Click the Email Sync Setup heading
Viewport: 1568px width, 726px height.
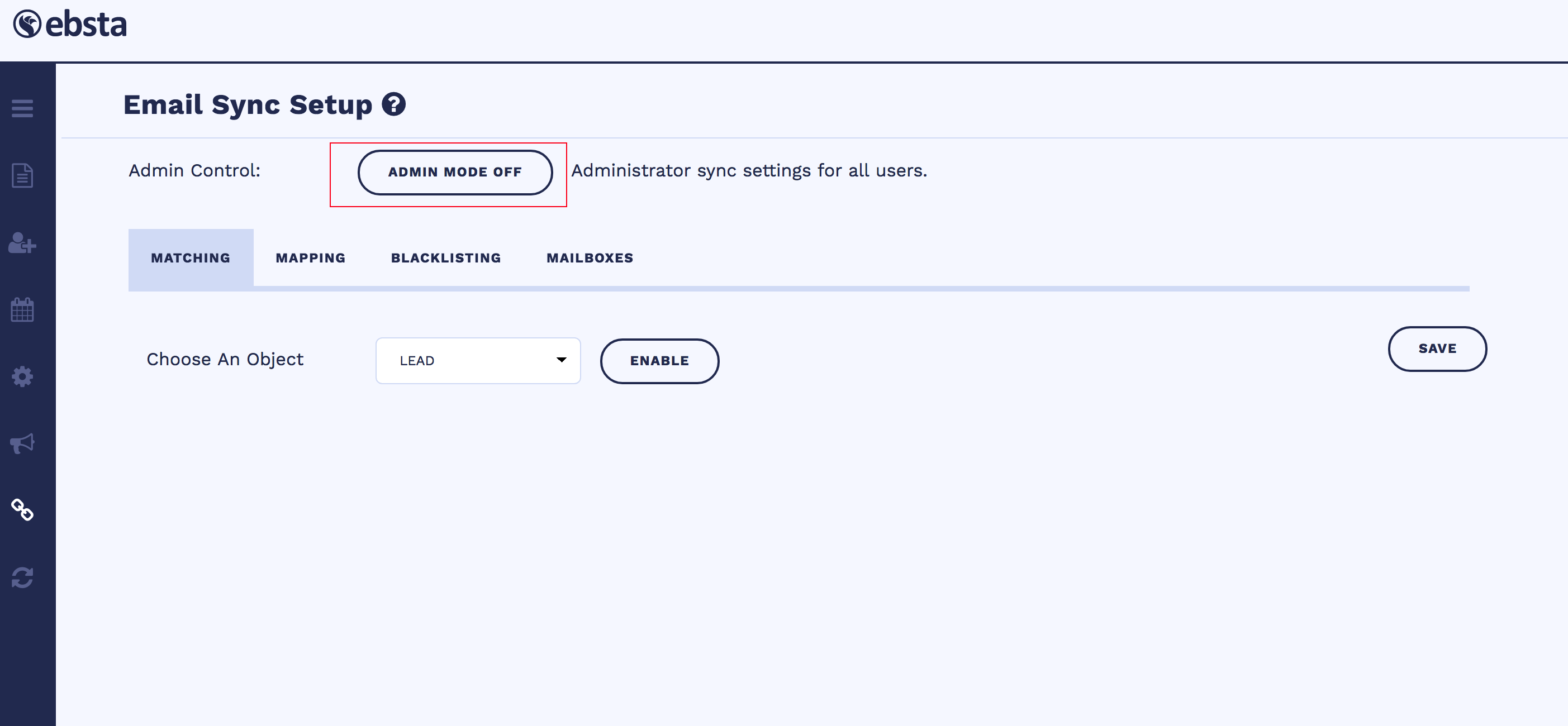[x=247, y=104]
